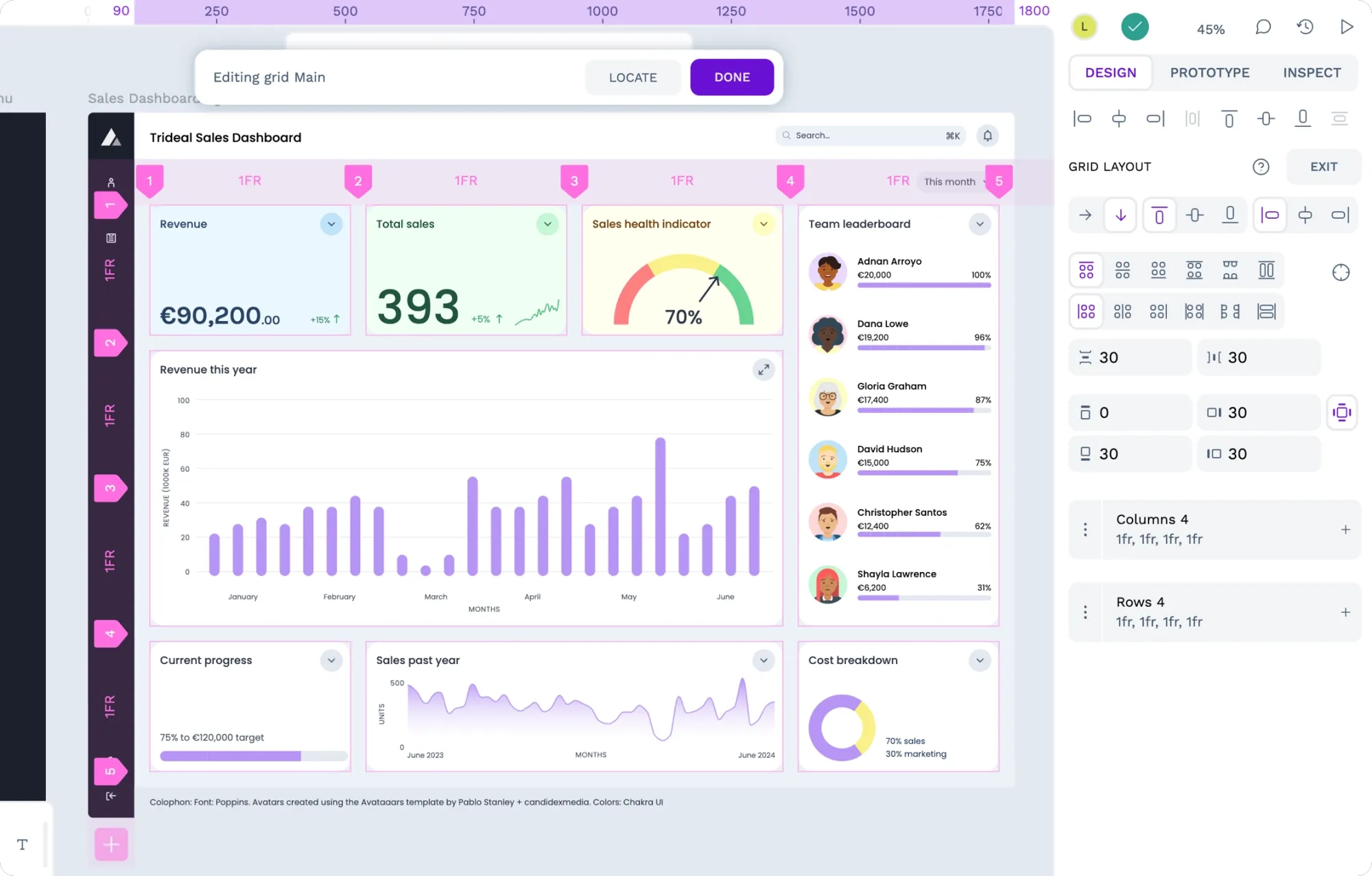Image resolution: width=1372 pixels, height=876 pixels.
Task: Click the play/present button in top toolbar
Action: tap(1346, 27)
